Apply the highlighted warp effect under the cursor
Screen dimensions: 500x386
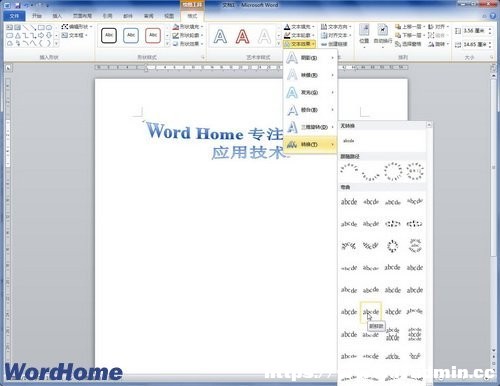pos(371,312)
